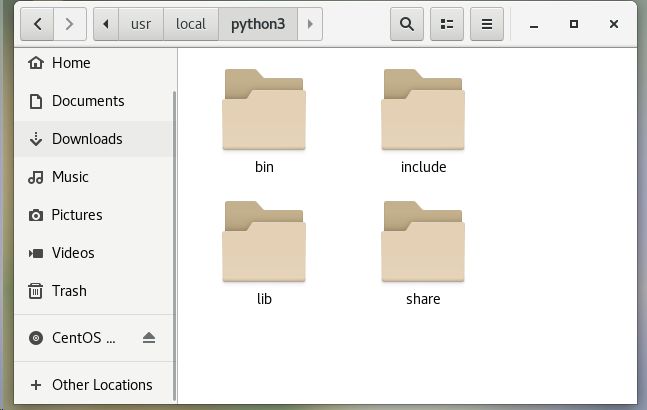Eject the CentOS disc
Image resolution: width=647 pixels, height=410 pixels.
149,338
